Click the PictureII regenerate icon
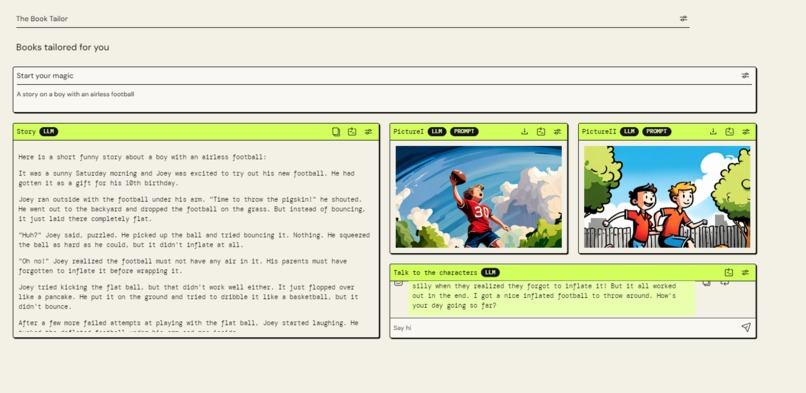This screenshot has height=393, width=806. [x=729, y=132]
